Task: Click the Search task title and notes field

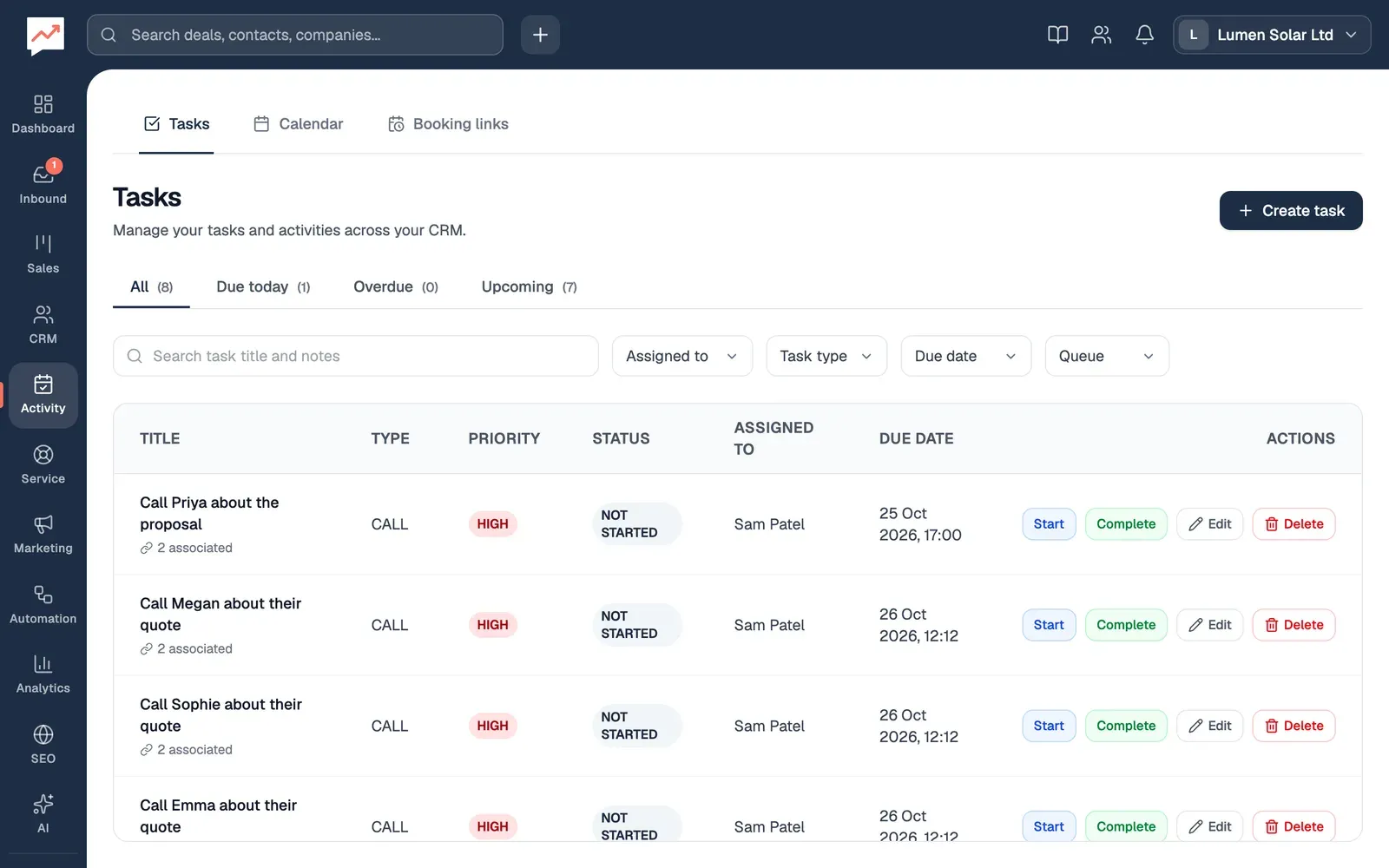Action: tap(356, 356)
